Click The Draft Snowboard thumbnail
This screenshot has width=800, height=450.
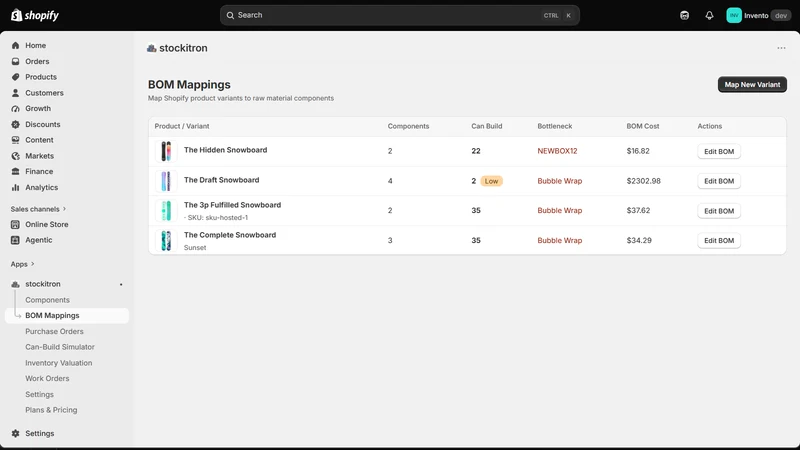pyautogui.click(x=166, y=181)
